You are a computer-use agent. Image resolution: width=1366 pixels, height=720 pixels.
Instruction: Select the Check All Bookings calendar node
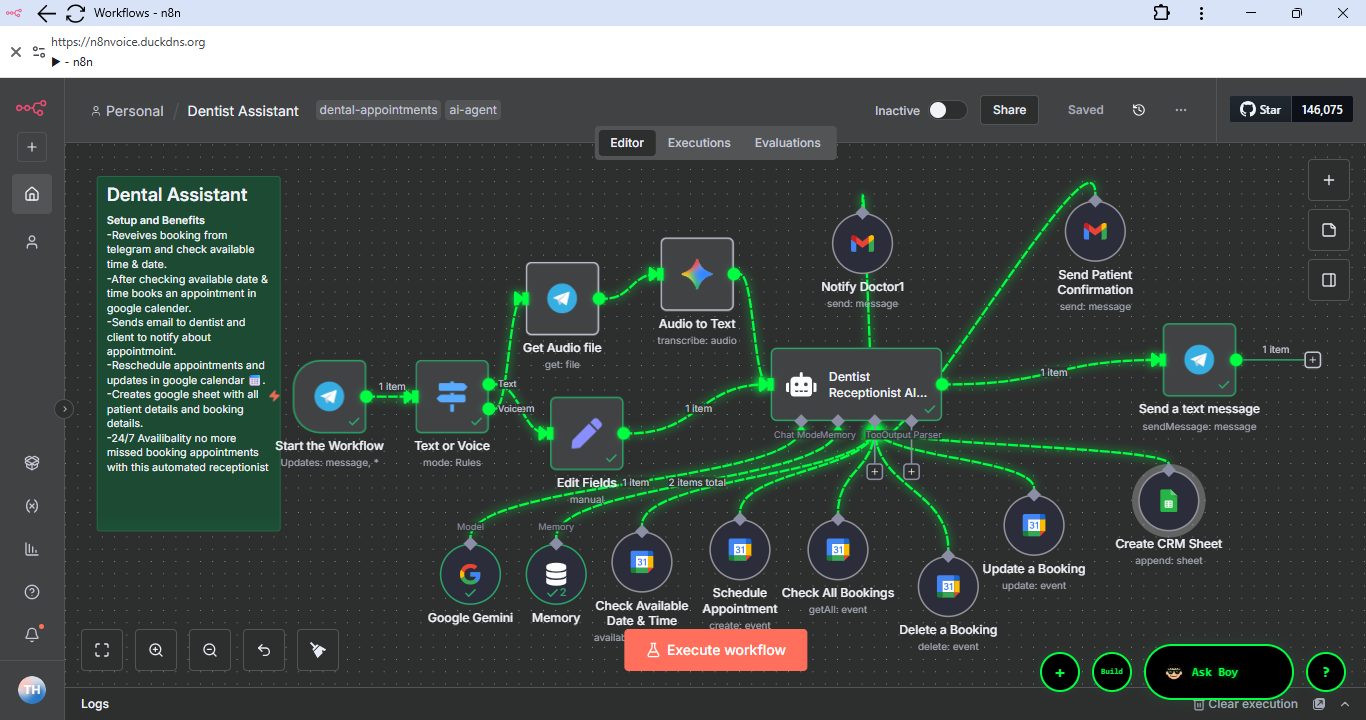point(838,549)
